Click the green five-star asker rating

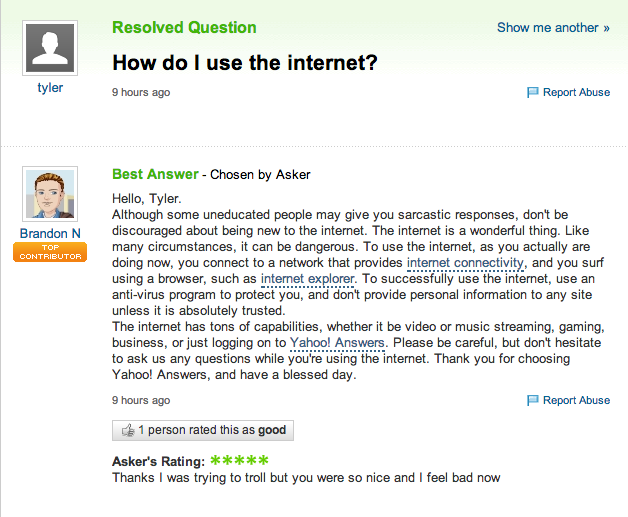point(239,461)
